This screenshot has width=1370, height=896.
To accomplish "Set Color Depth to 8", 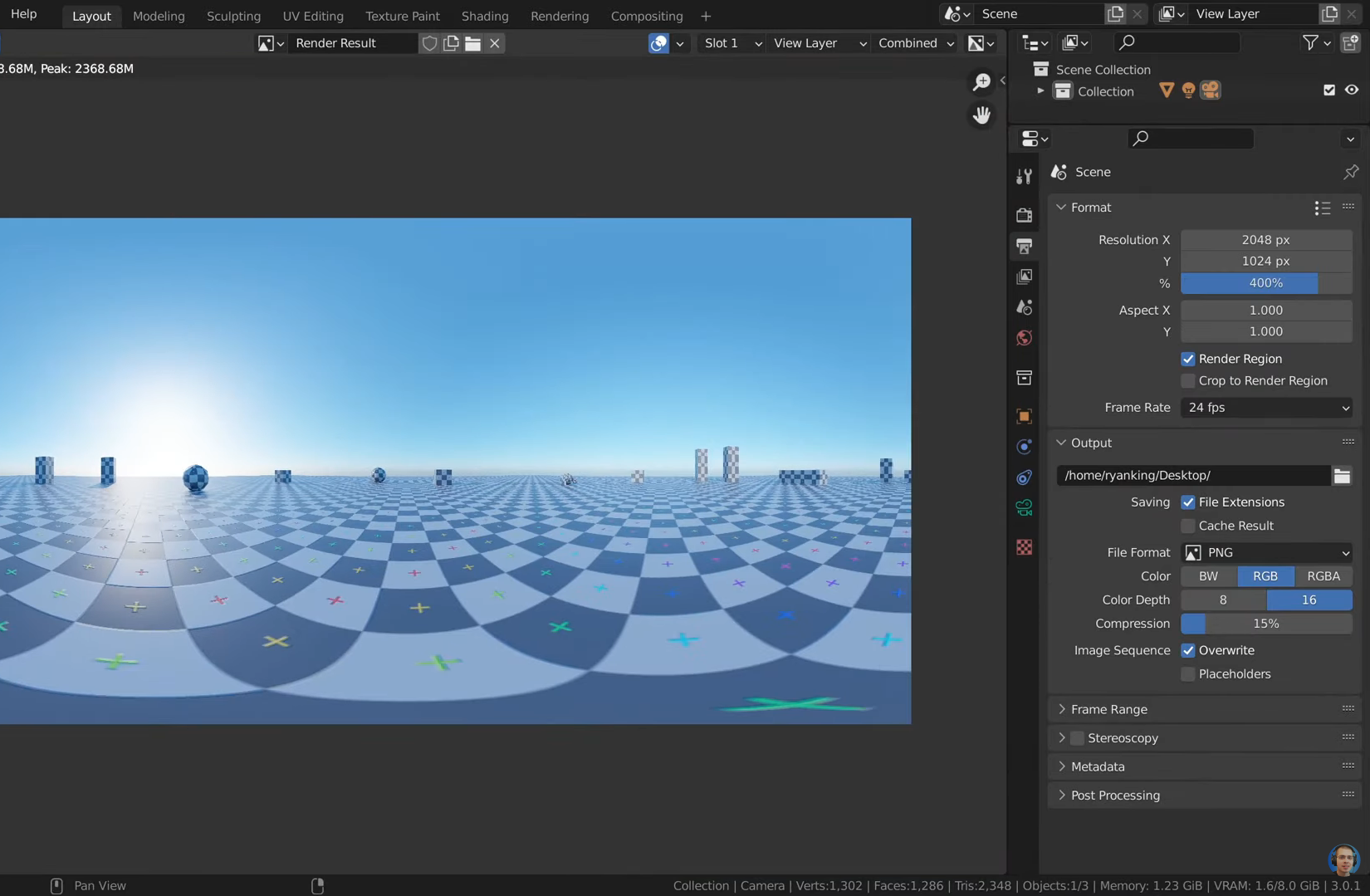I will [1223, 600].
